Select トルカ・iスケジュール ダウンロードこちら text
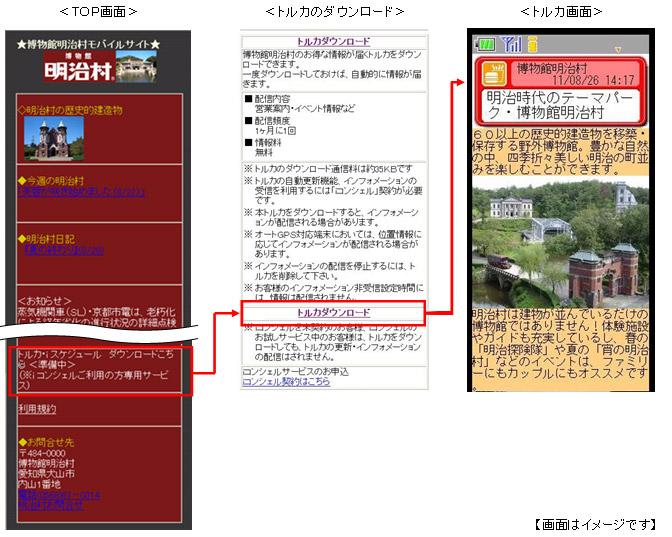Screen dimensions: 672x537 tap(96, 359)
